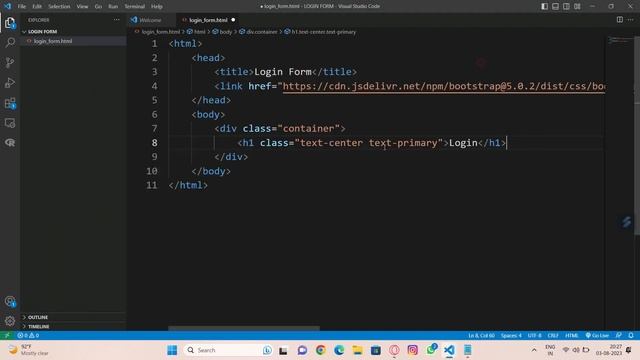Click the vertical scrollbar in editor
The height and width of the screenshot is (360, 640).
[x=637, y=135]
